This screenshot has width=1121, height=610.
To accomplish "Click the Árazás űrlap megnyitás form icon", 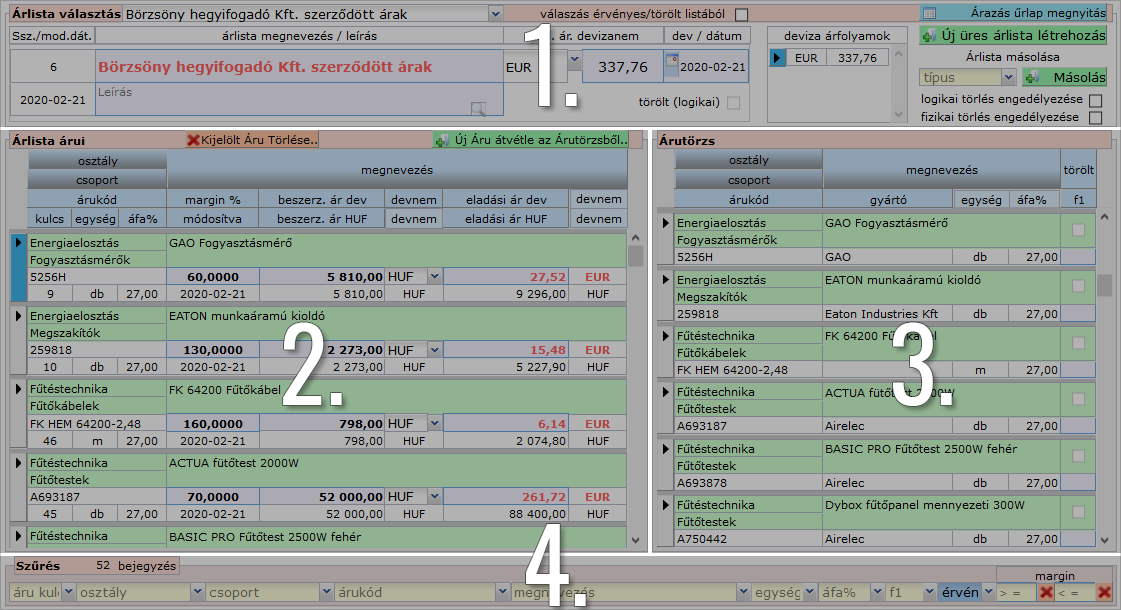I will 929,13.
